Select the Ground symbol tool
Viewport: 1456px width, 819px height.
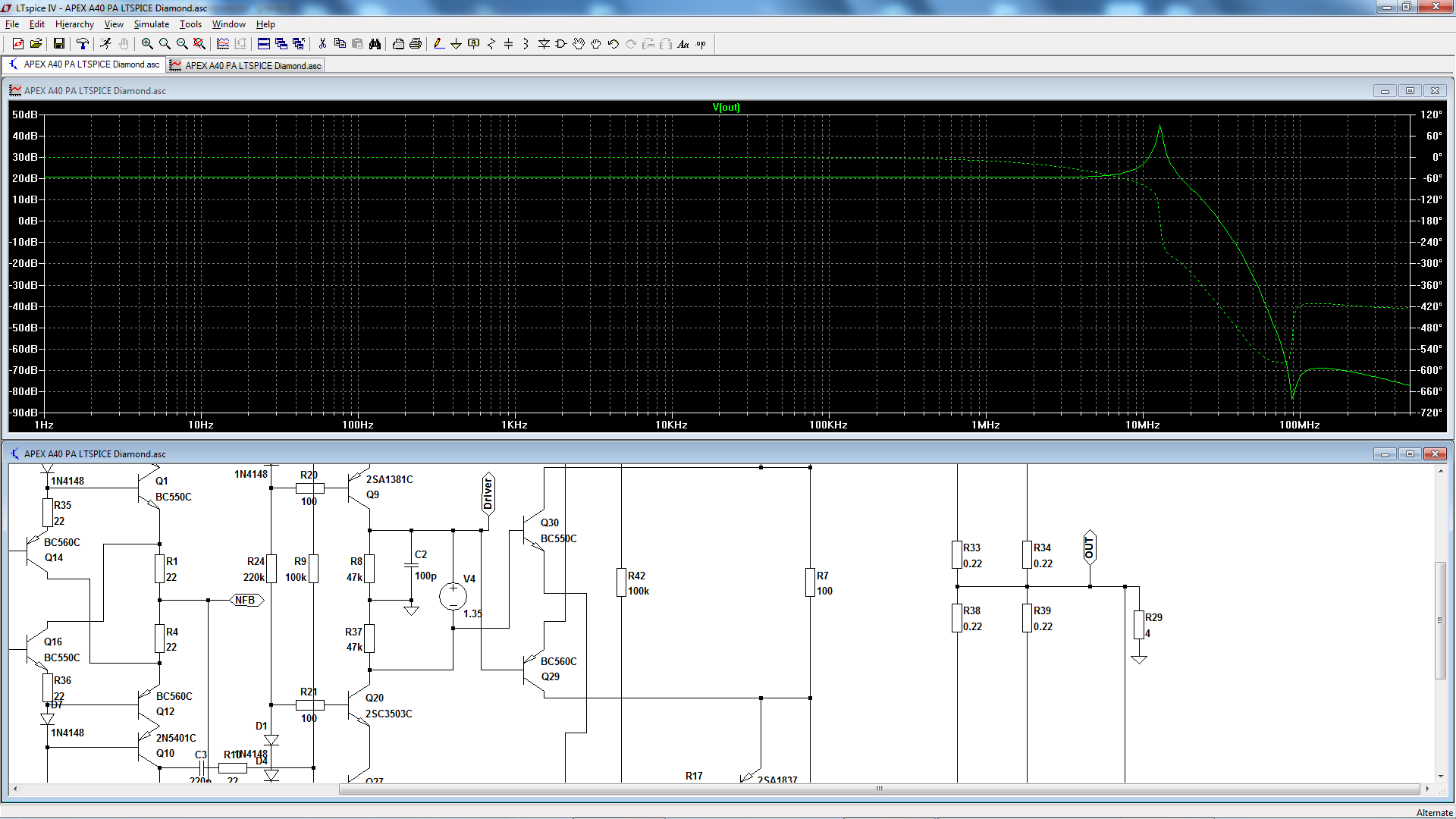click(x=456, y=44)
